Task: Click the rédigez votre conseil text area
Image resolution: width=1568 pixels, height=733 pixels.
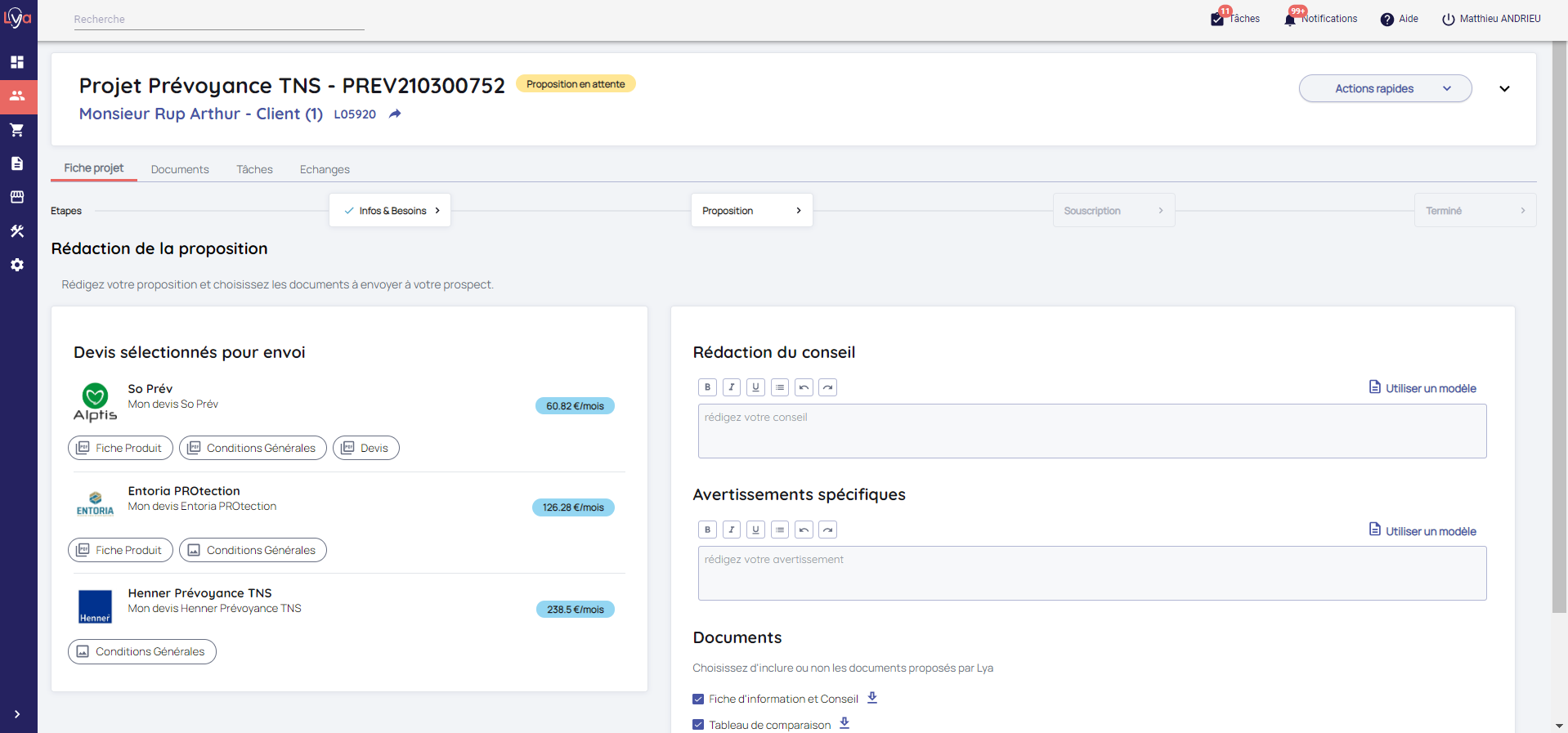Action: pyautogui.click(x=1091, y=431)
